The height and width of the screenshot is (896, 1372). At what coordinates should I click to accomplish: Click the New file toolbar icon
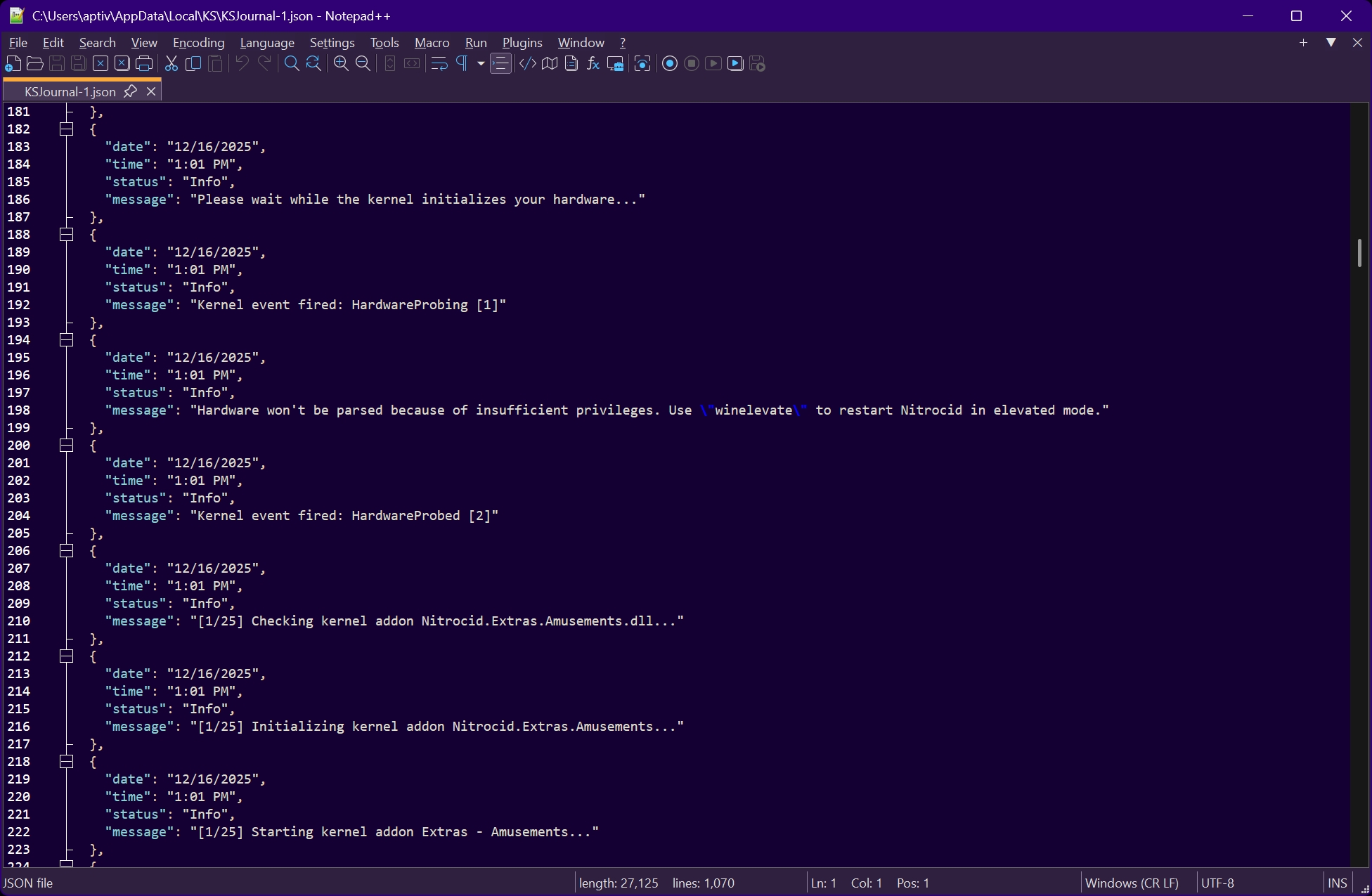(x=13, y=64)
